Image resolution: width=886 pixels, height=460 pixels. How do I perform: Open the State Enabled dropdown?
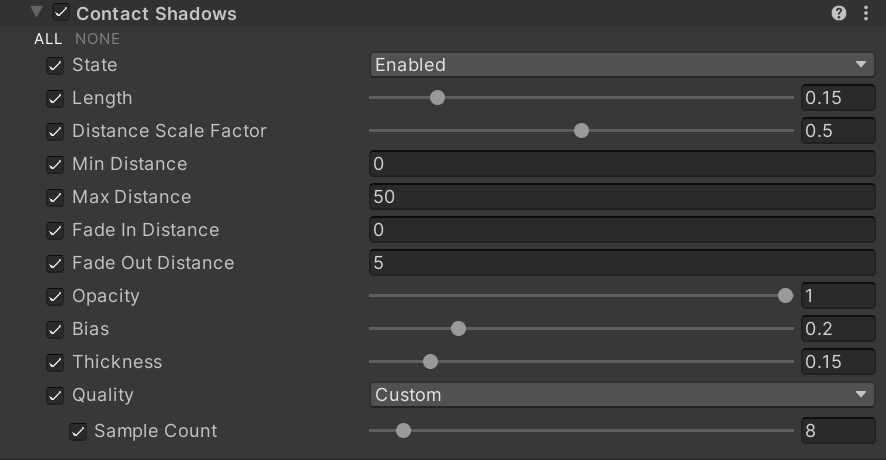click(622, 65)
